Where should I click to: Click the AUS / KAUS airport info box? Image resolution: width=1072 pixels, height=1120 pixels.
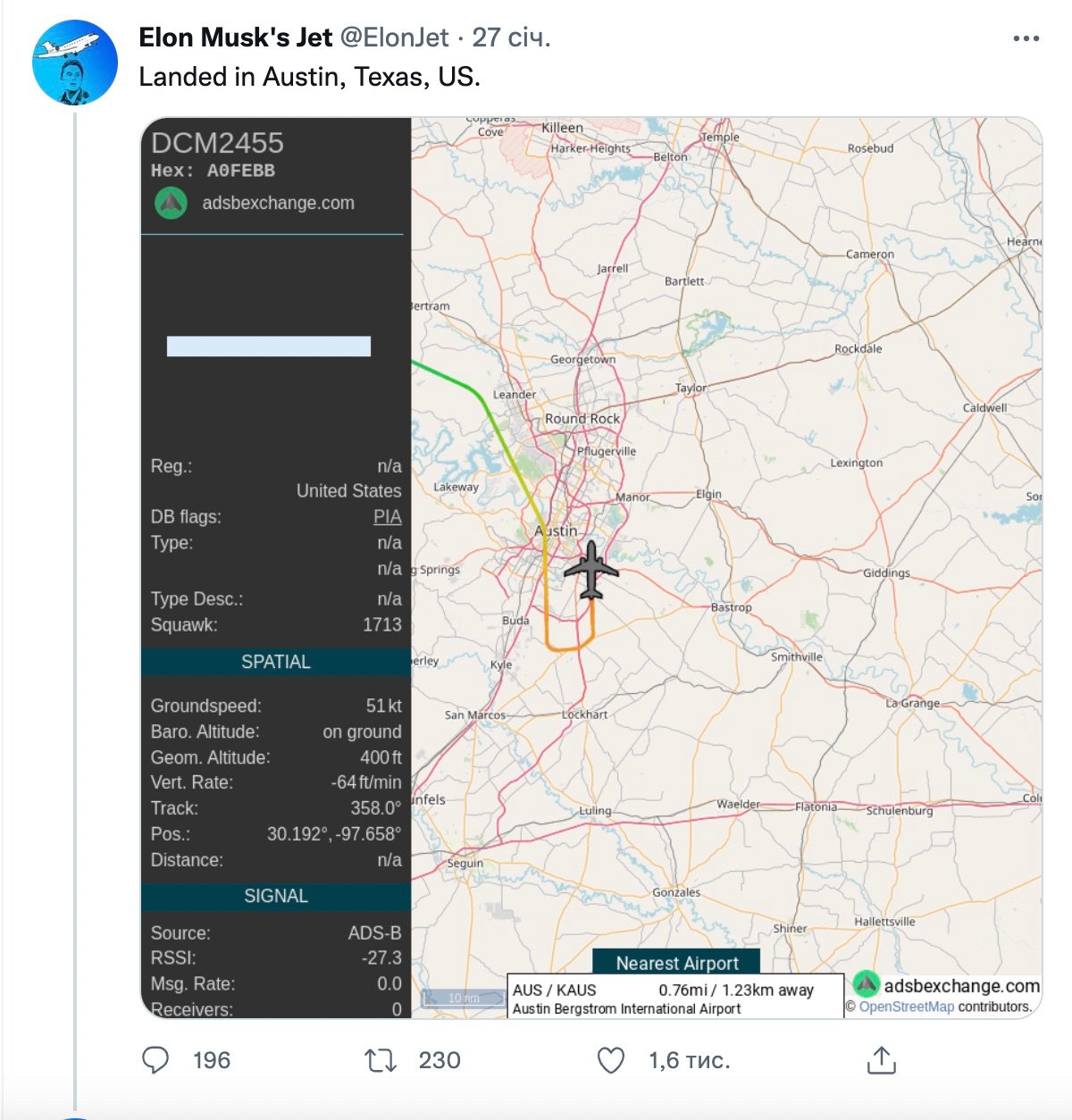point(675,996)
